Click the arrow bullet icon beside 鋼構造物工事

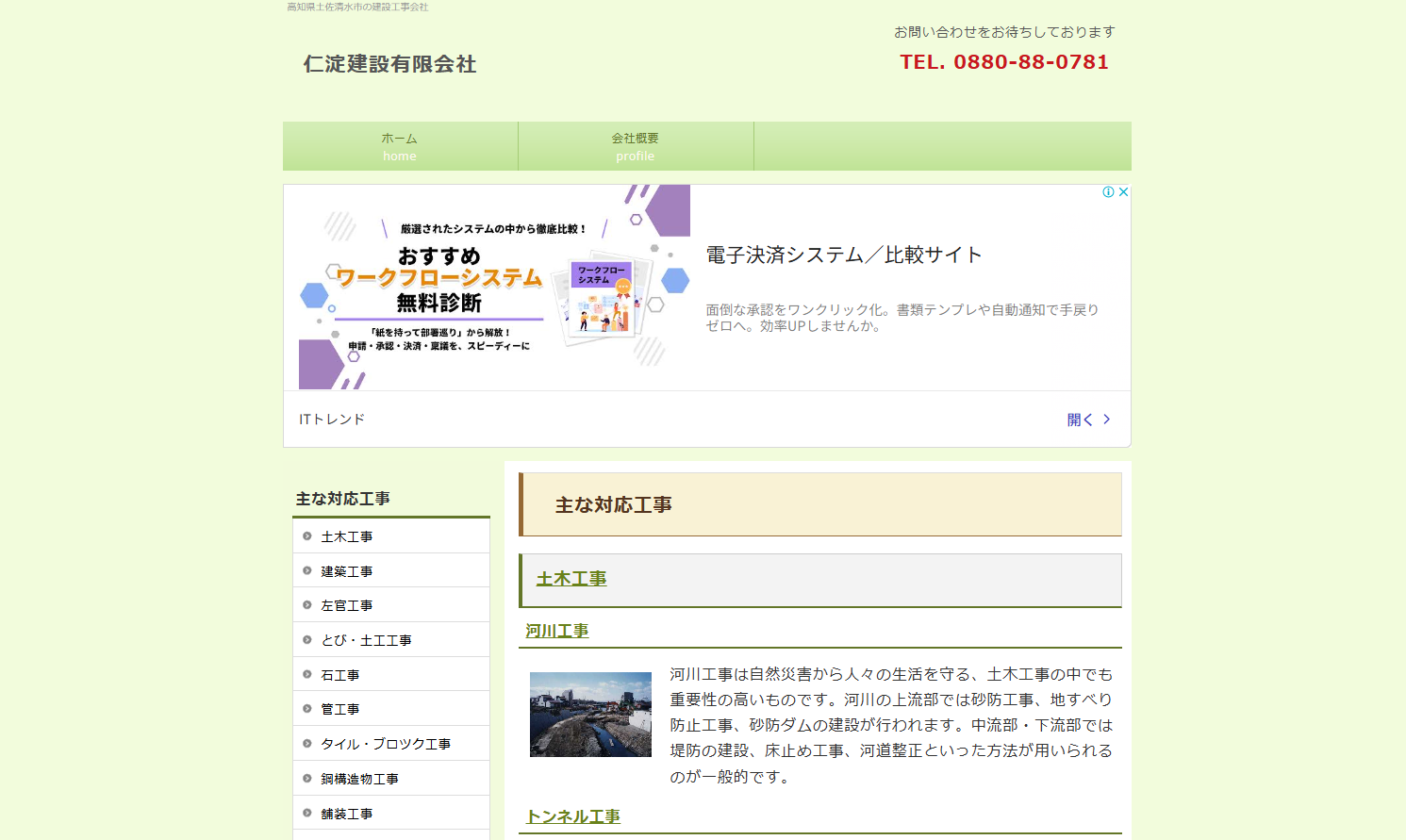[x=306, y=778]
